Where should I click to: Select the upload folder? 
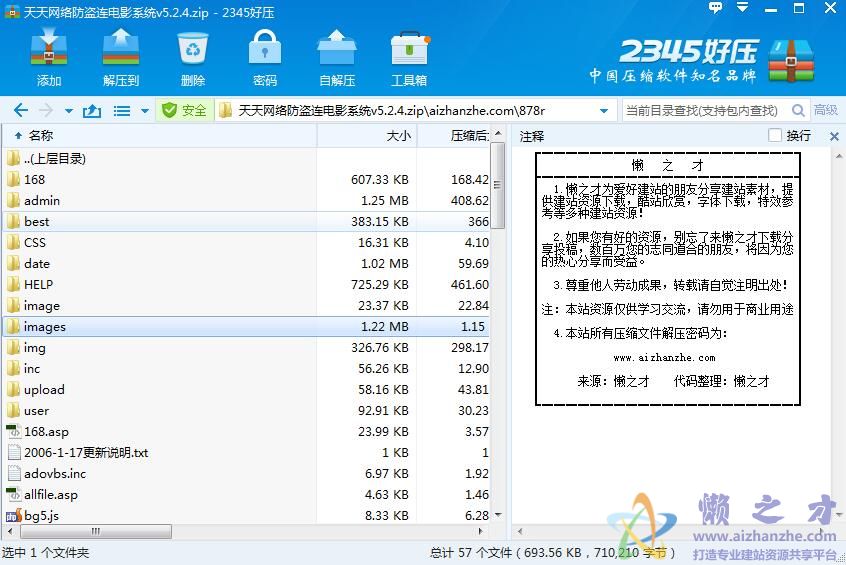[246, 390]
